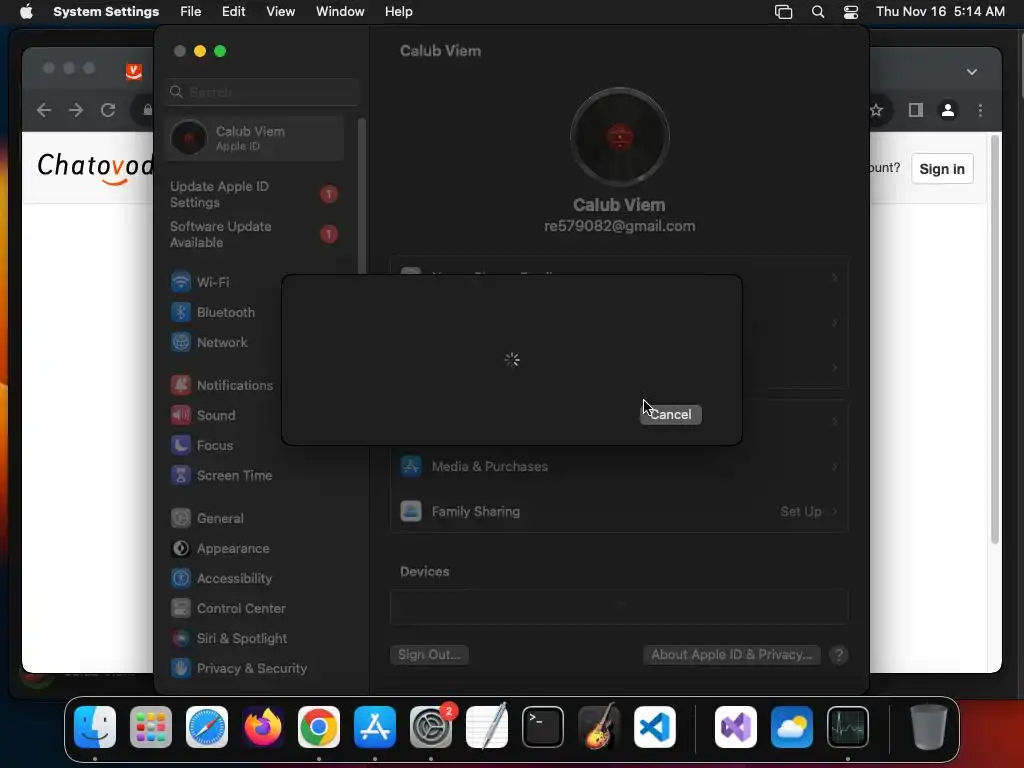This screenshot has height=768, width=1024.
Task: Open Terminal from the Dock
Action: pos(543,727)
